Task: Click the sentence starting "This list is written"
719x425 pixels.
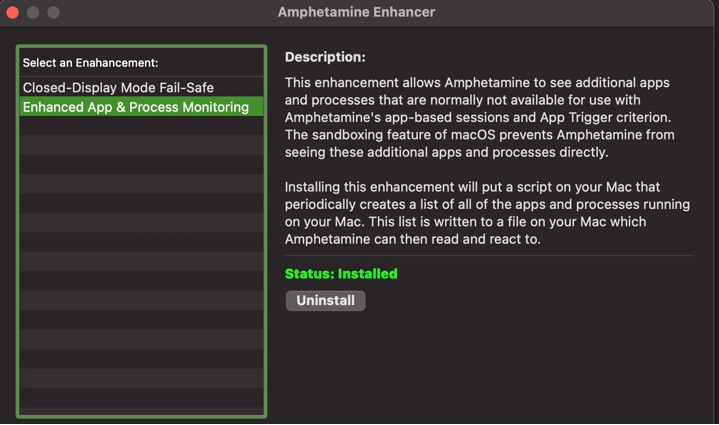Action: pos(560,221)
